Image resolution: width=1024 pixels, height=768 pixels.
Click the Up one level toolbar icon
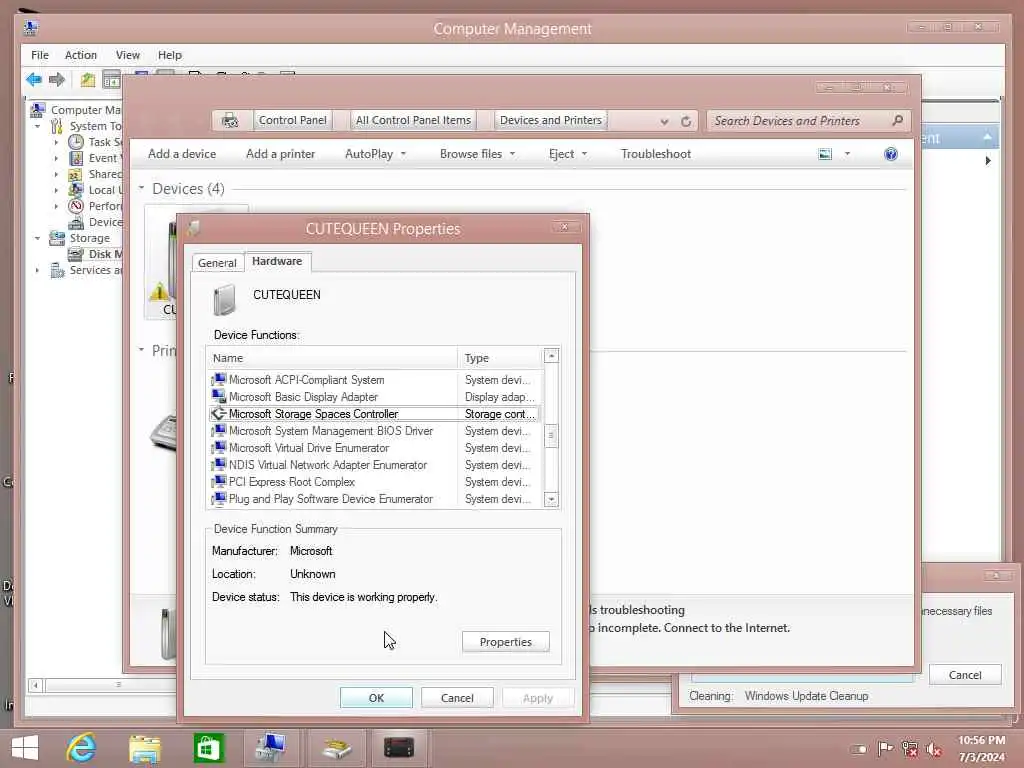(88, 80)
